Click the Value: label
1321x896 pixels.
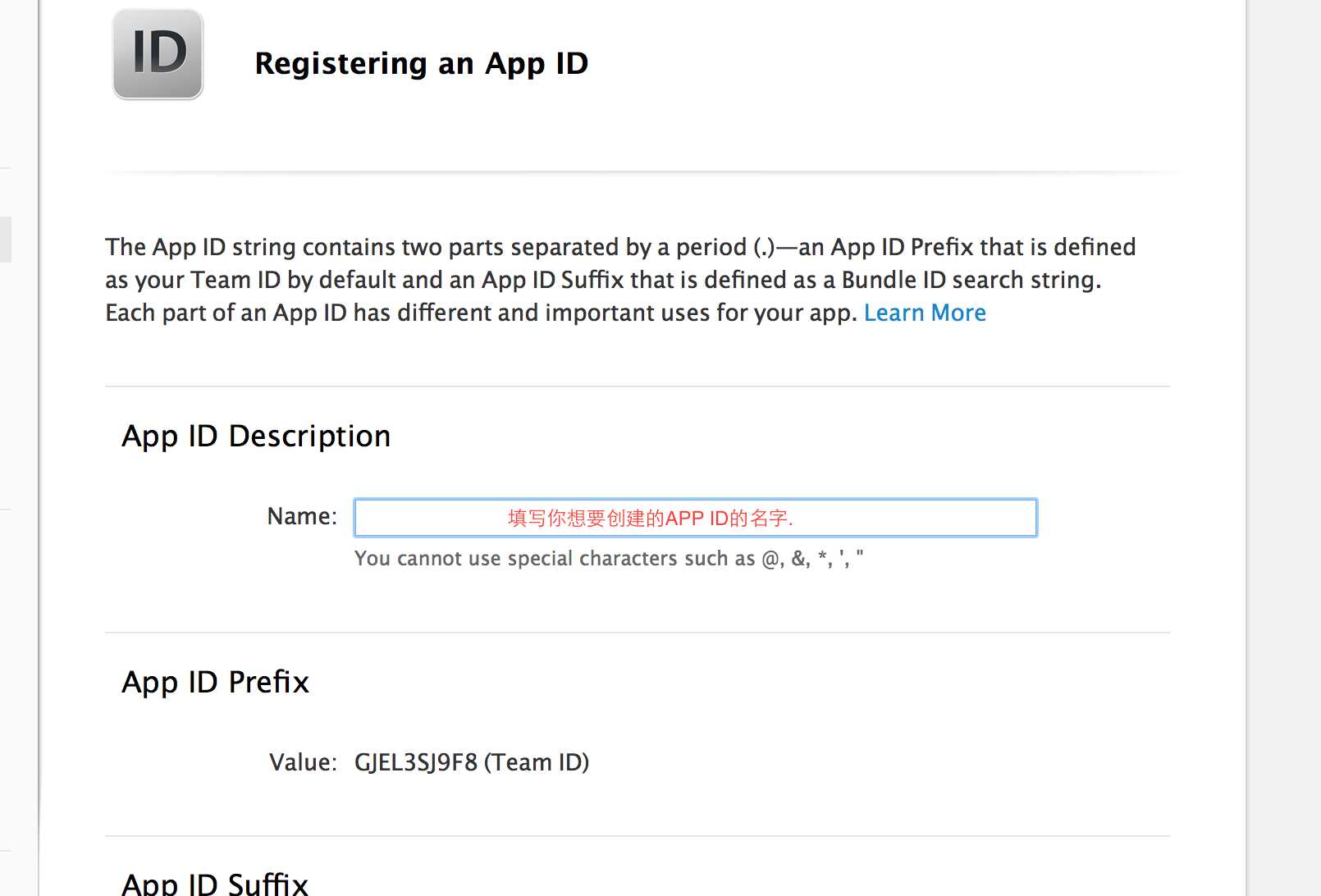click(303, 762)
